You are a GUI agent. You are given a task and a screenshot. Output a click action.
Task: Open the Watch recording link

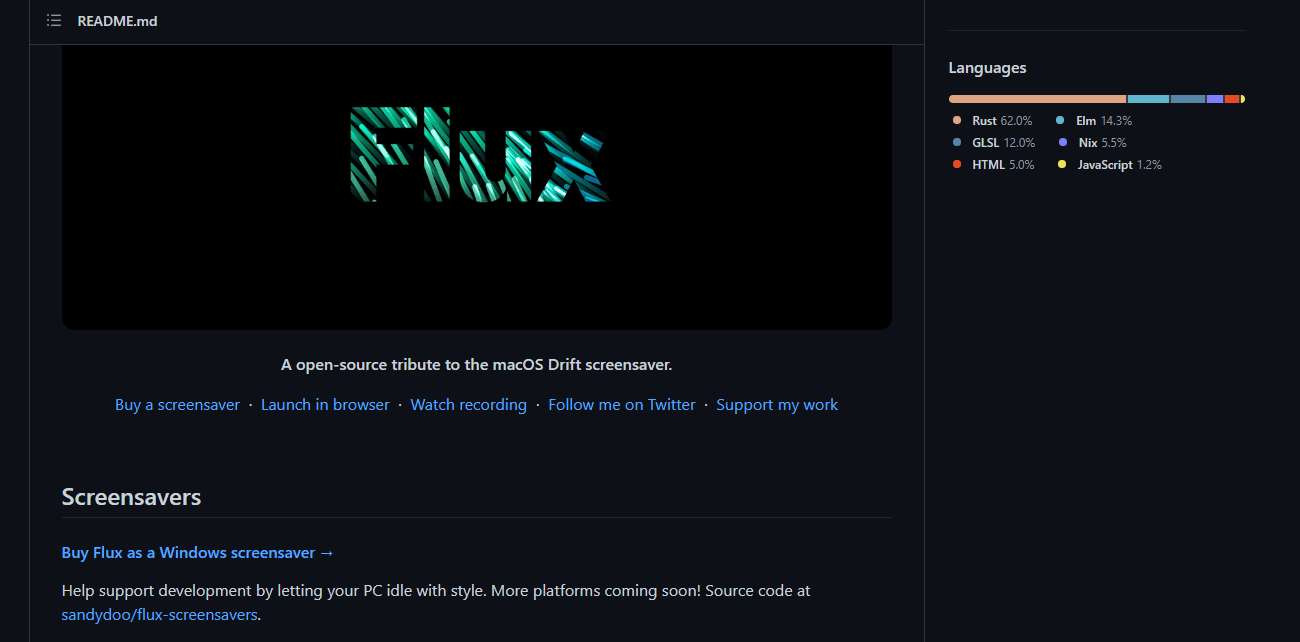(468, 405)
